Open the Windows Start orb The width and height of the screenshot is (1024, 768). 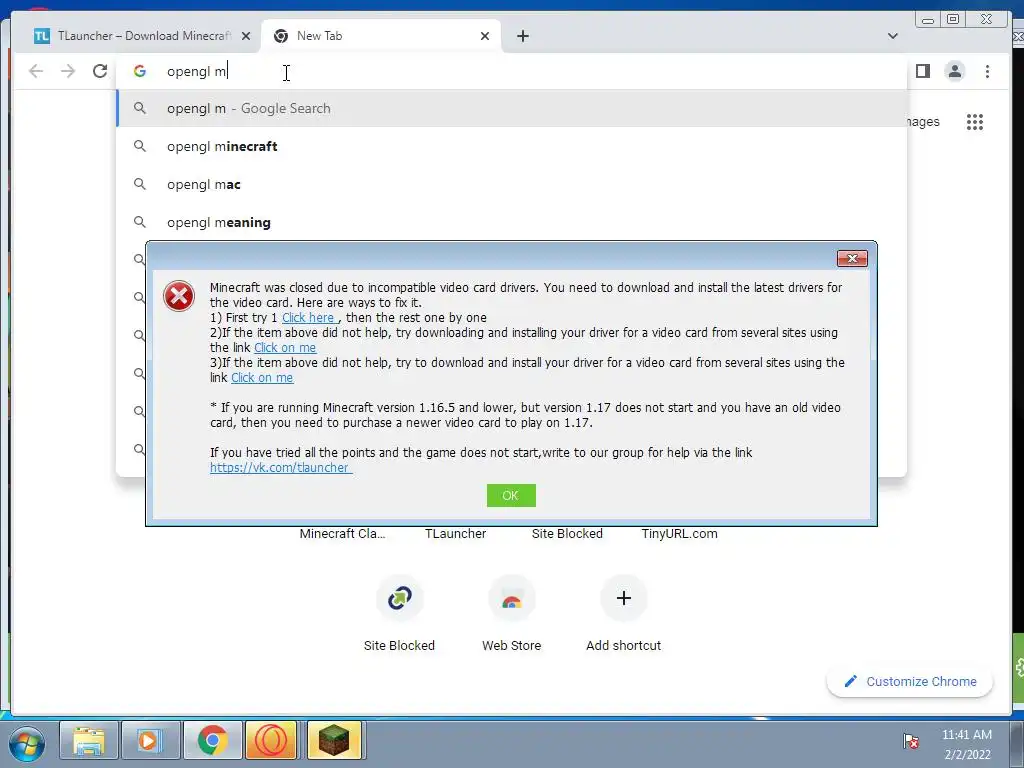click(27, 744)
